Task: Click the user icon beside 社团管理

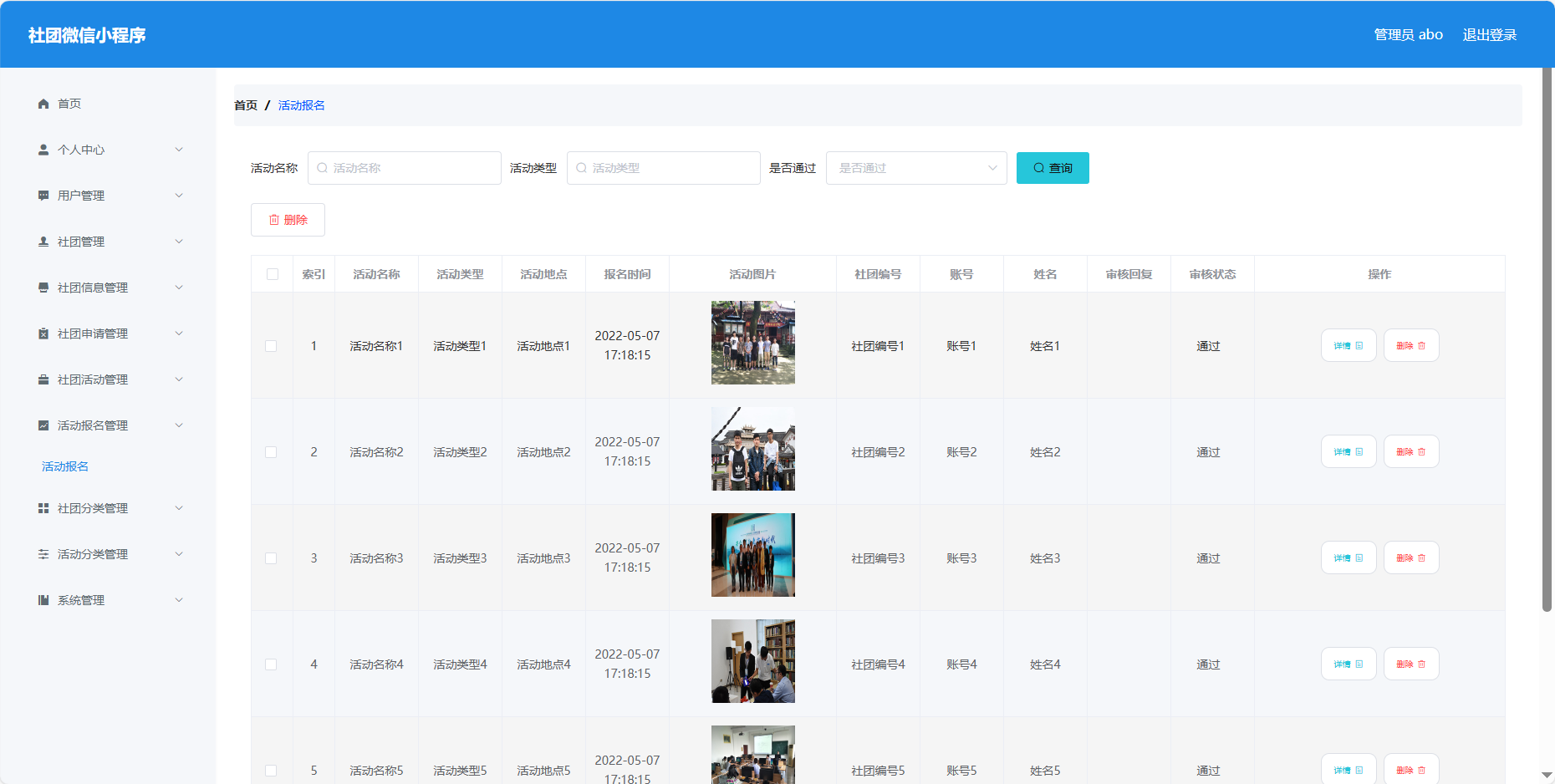Action: 43,242
